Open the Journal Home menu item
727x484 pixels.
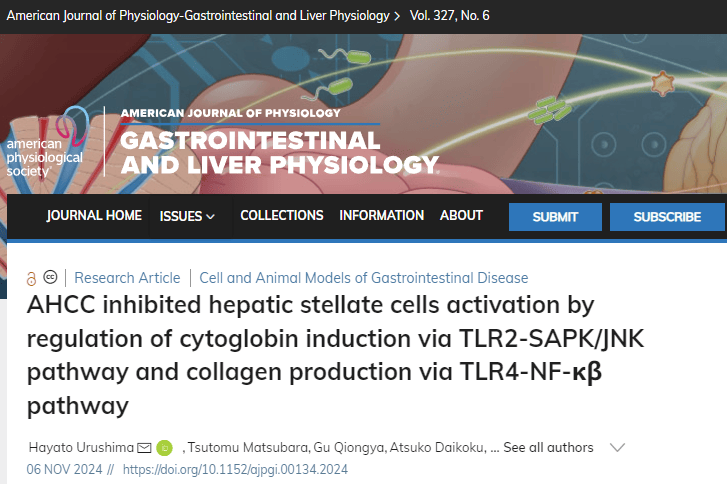(94, 216)
